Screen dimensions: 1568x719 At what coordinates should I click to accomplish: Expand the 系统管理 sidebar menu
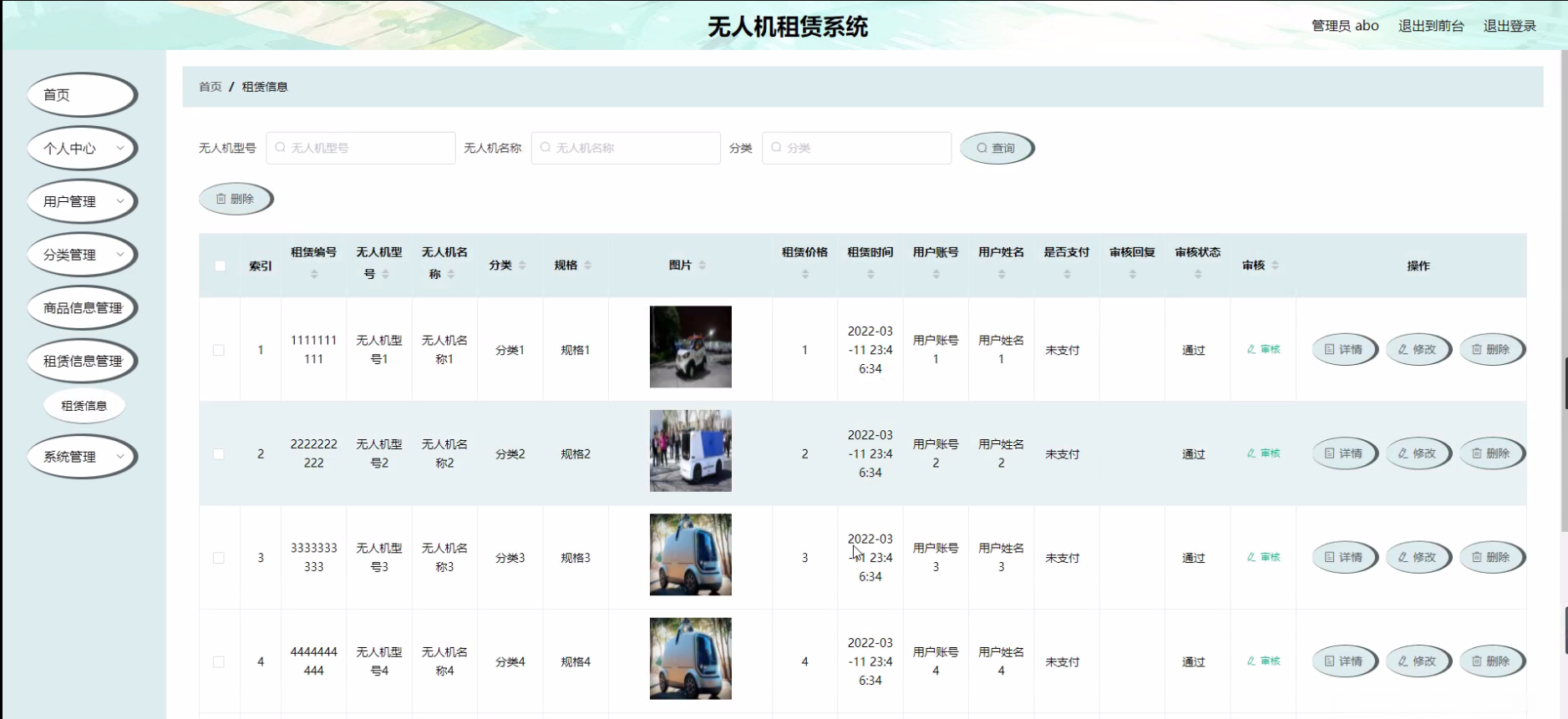(x=82, y=457)
